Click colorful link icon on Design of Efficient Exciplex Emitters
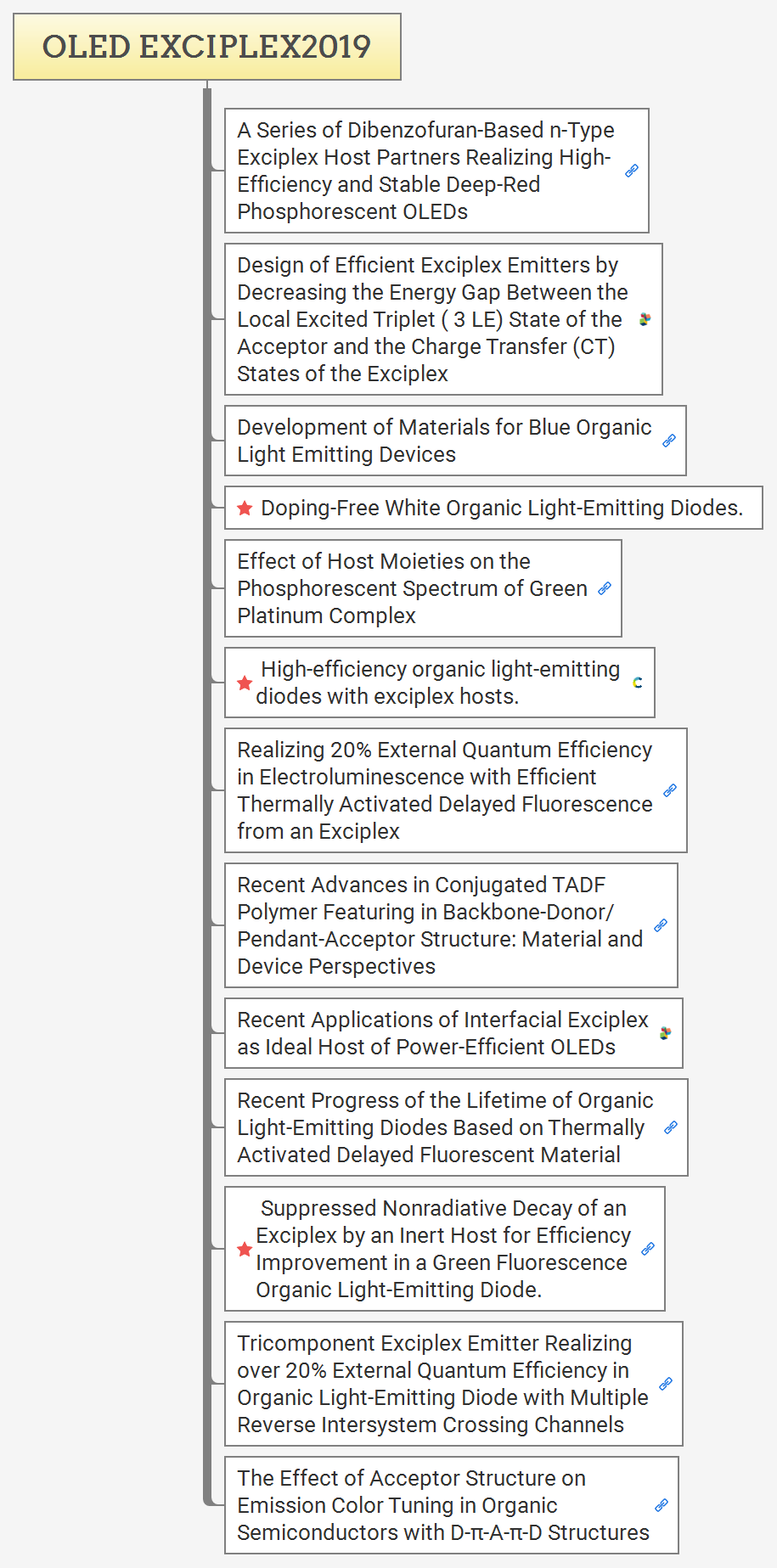The height and width of the screenshot is (1568, 777). coord(645,319)
